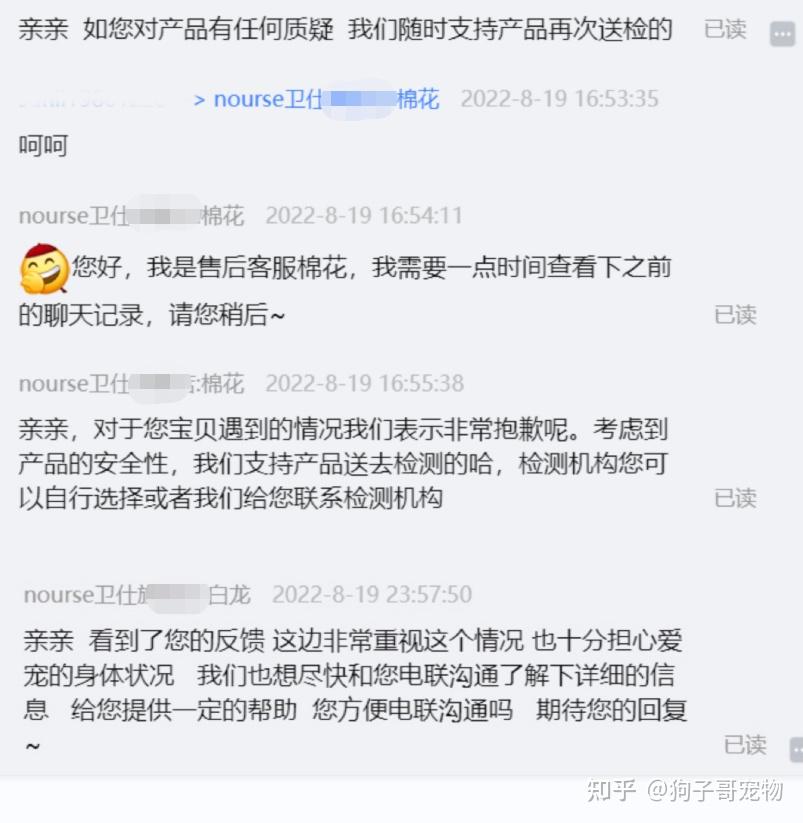Click the message mentioning 电联沟通
803x823 pixels.
point(355,691)
